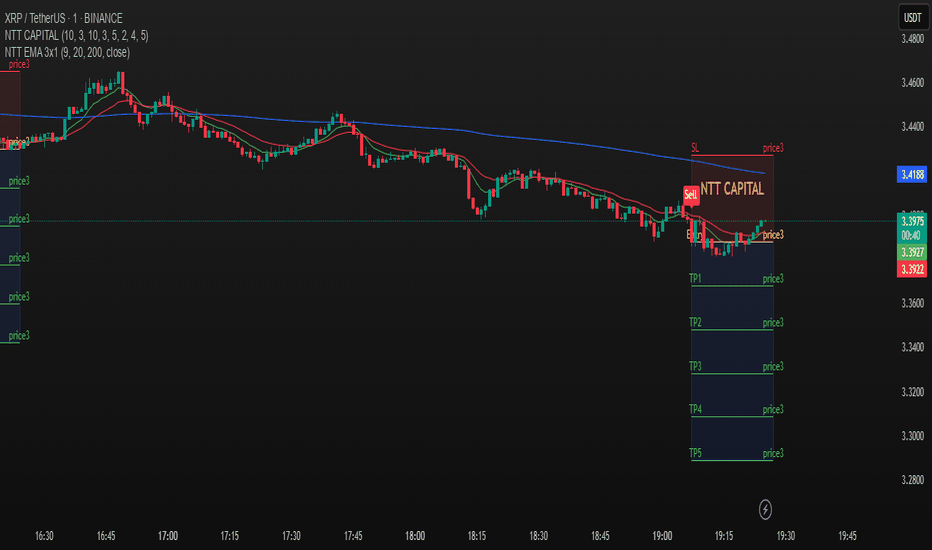Click the price3 label beside TP2

click(773, 323)
